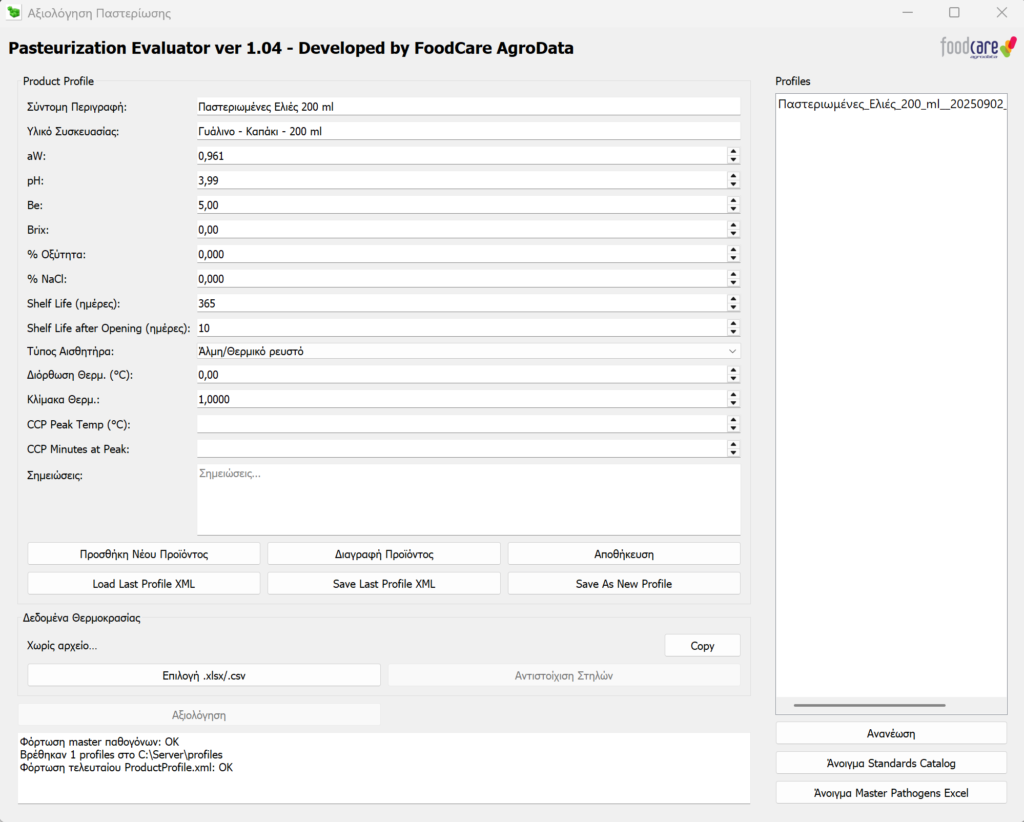Click the Υλικό Συσκευασίας input field
This screenshot has width=1024, height=822.
coord(469,131)
